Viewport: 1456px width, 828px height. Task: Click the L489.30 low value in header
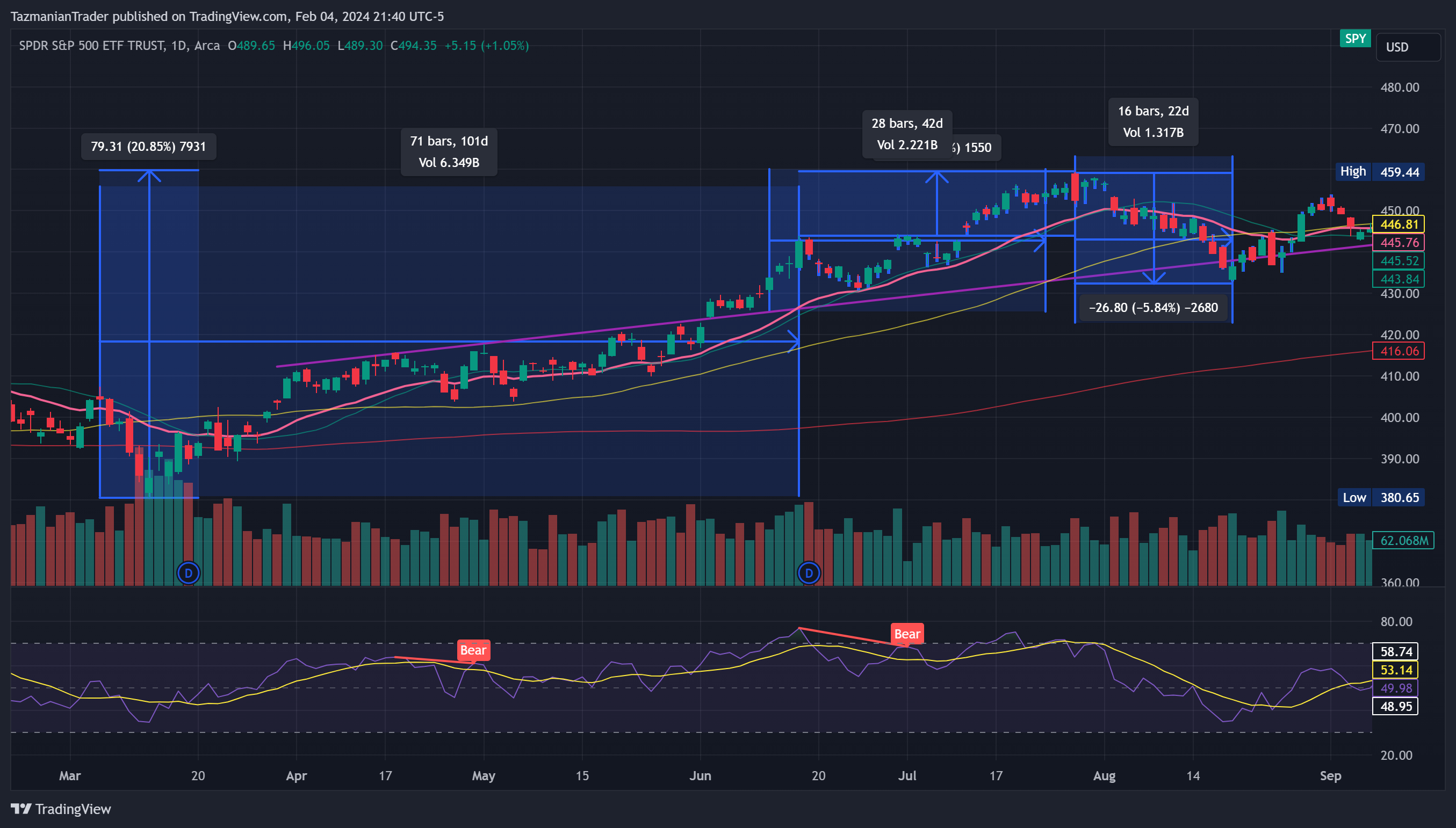click(x=359, y=46)
